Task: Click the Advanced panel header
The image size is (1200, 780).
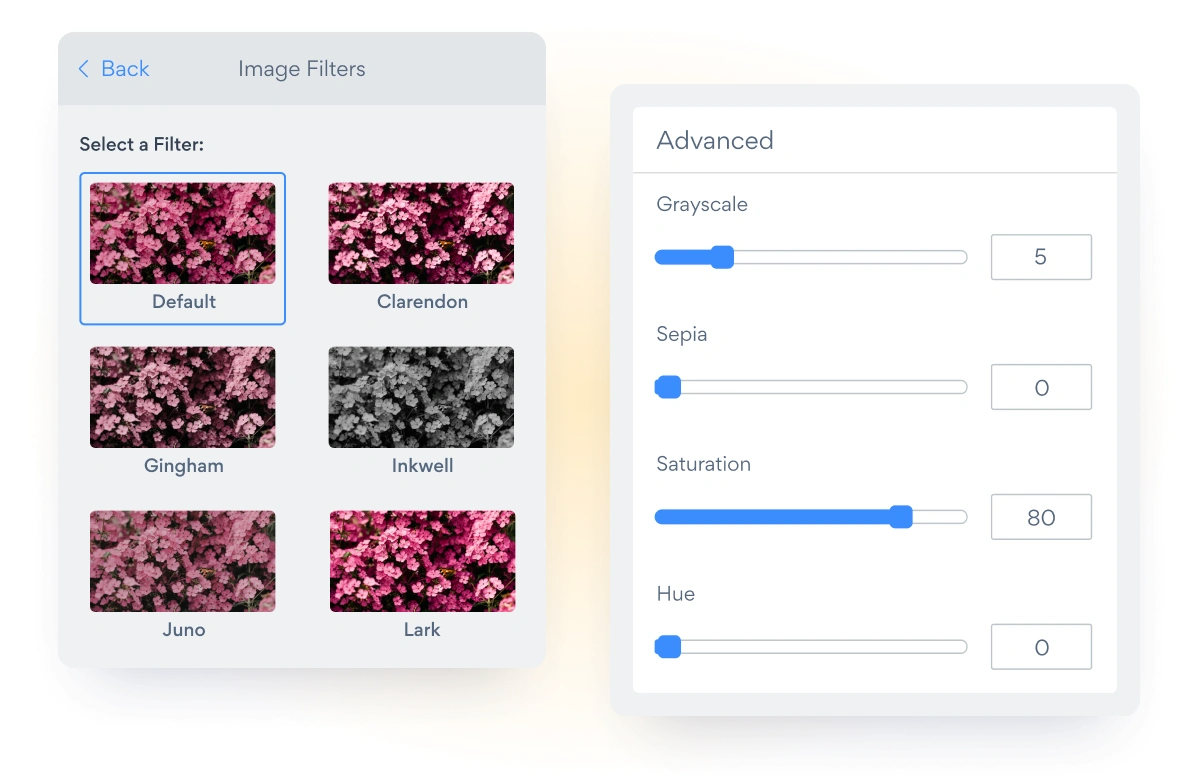Action: [715, 140]
